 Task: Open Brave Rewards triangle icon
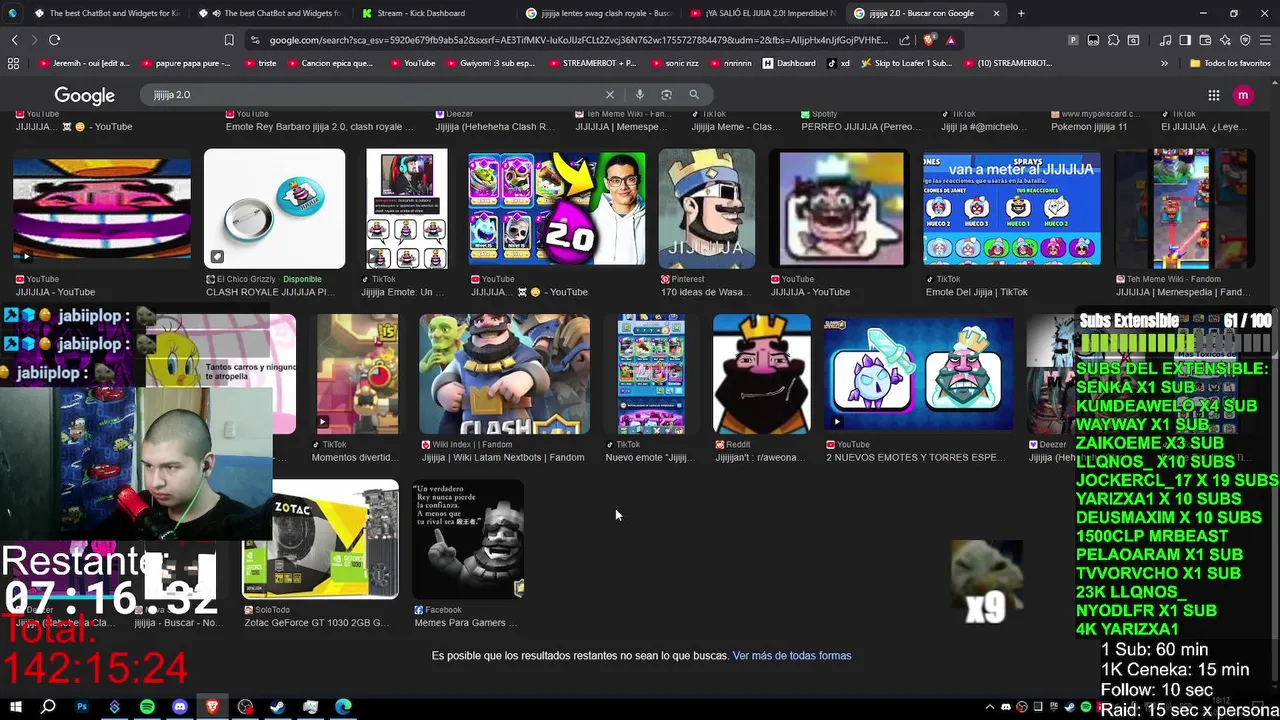pos(950,40)
